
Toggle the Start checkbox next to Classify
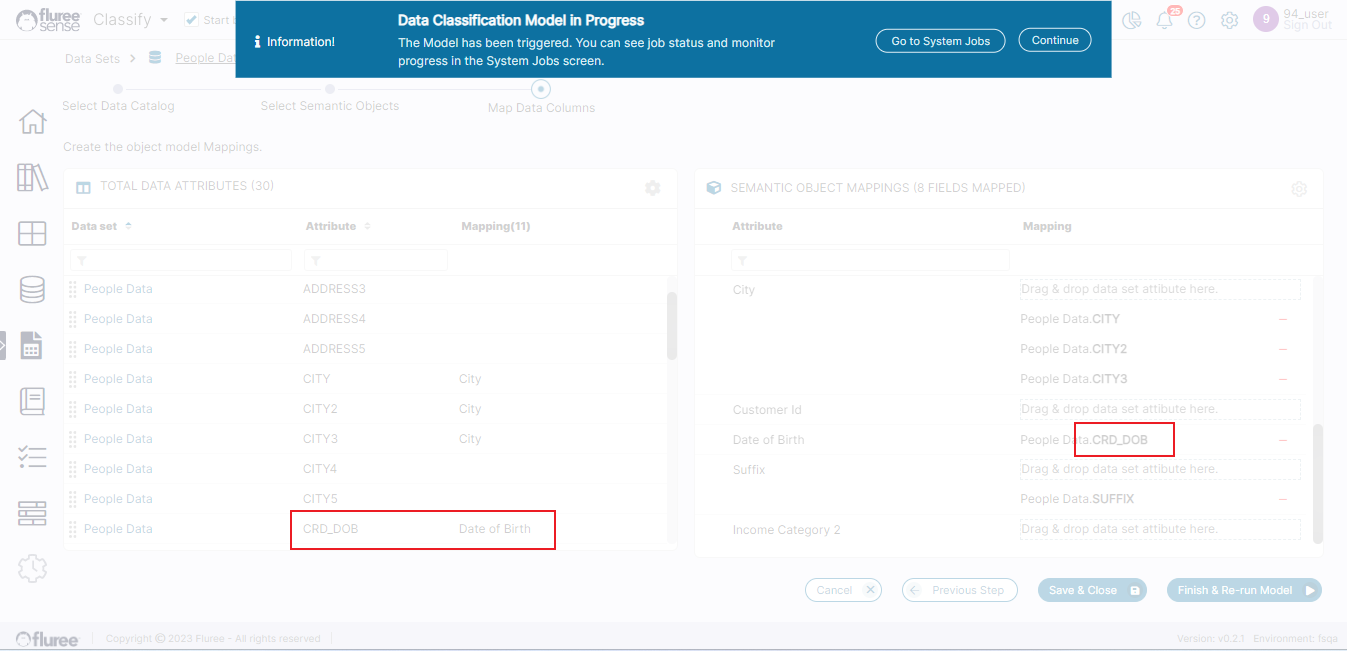[192, 20]
